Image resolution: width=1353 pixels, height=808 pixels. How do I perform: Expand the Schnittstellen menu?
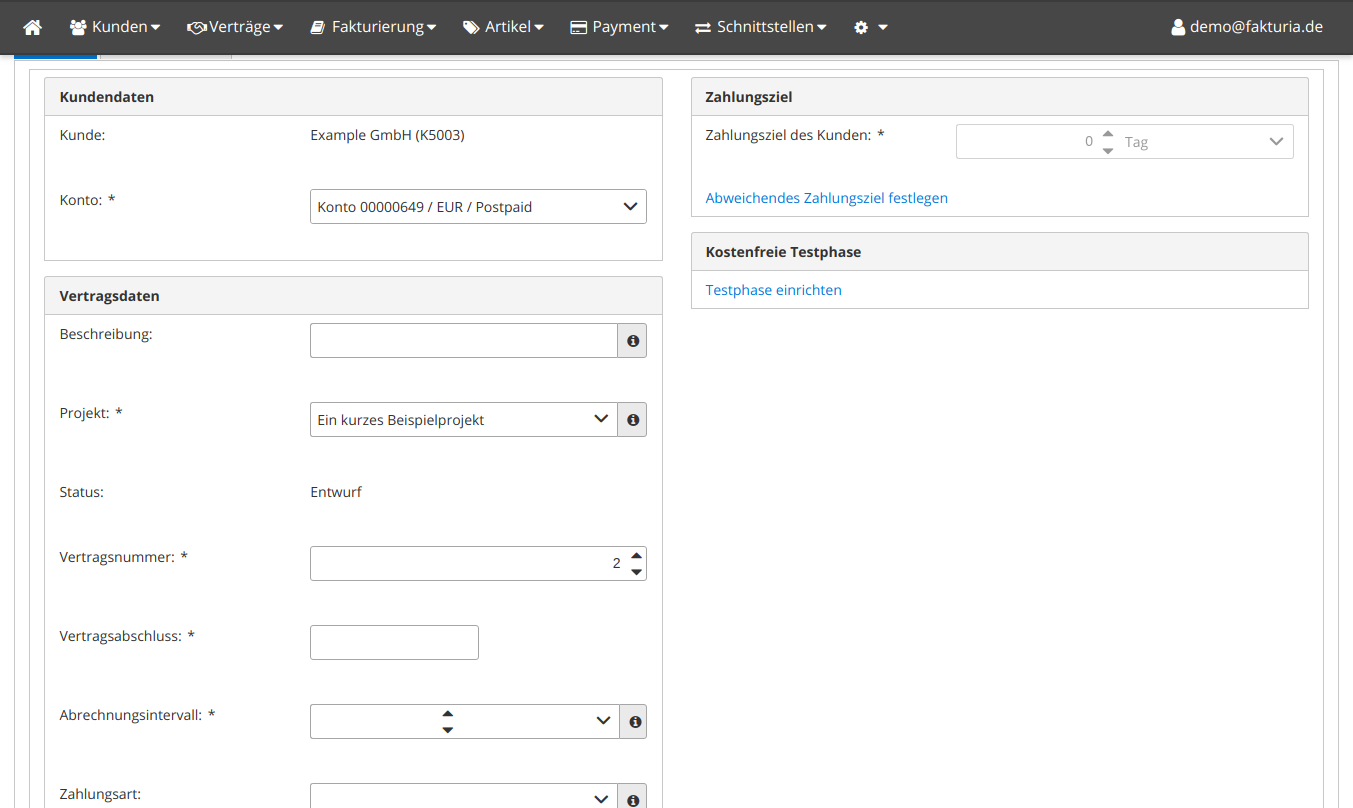click(x=760, y=27)
